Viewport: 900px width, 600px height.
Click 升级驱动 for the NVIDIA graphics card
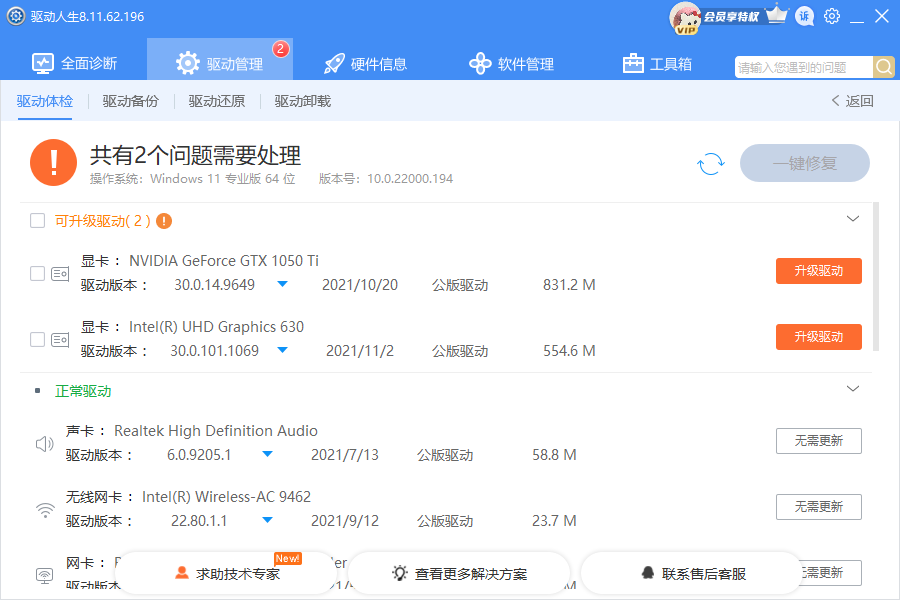(818, 270)
